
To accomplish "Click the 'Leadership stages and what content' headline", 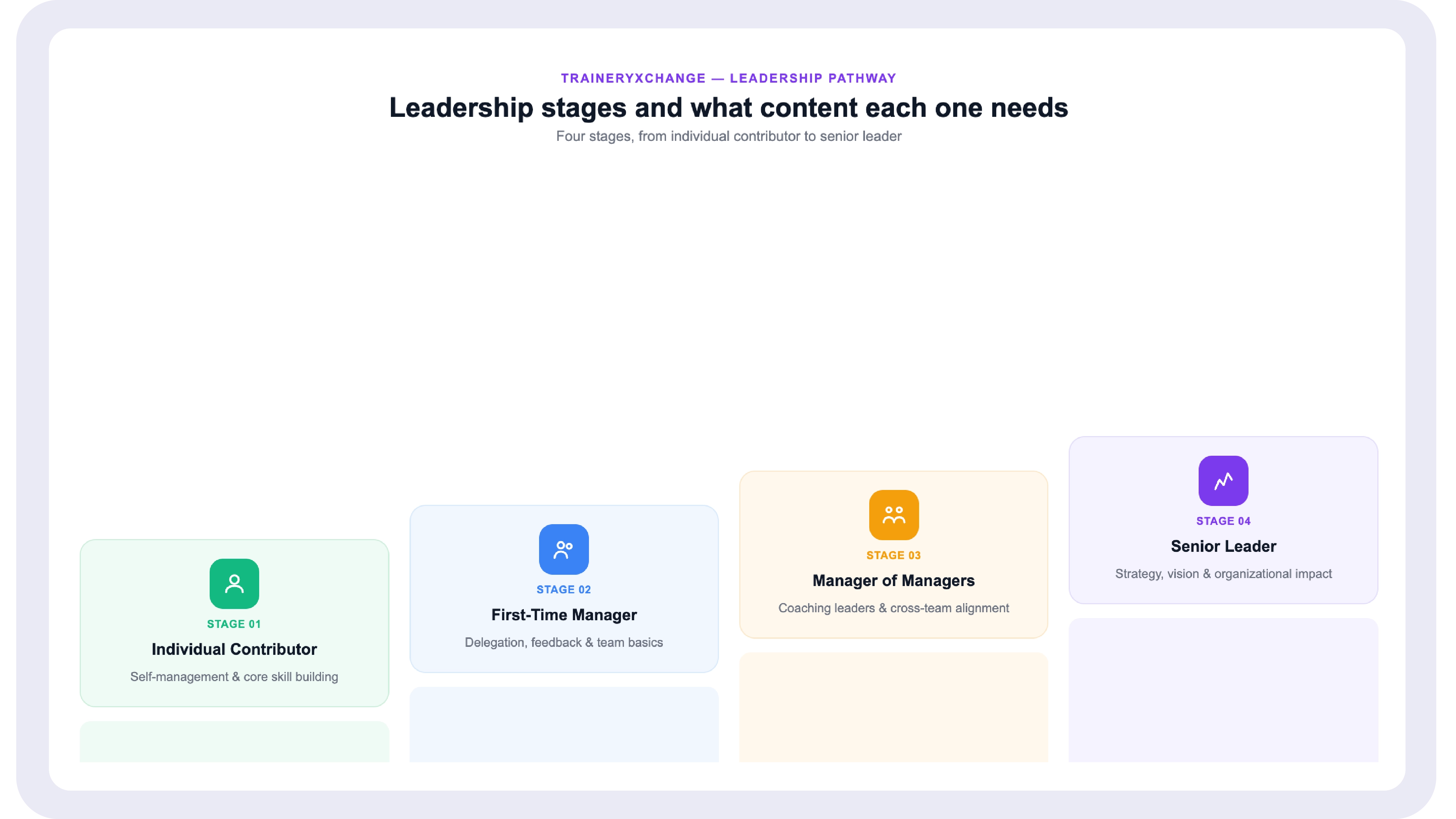I will [729, 107].
